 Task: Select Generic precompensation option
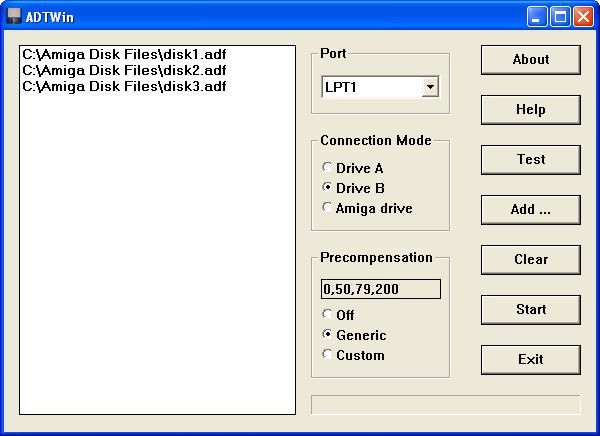[327, 335]
